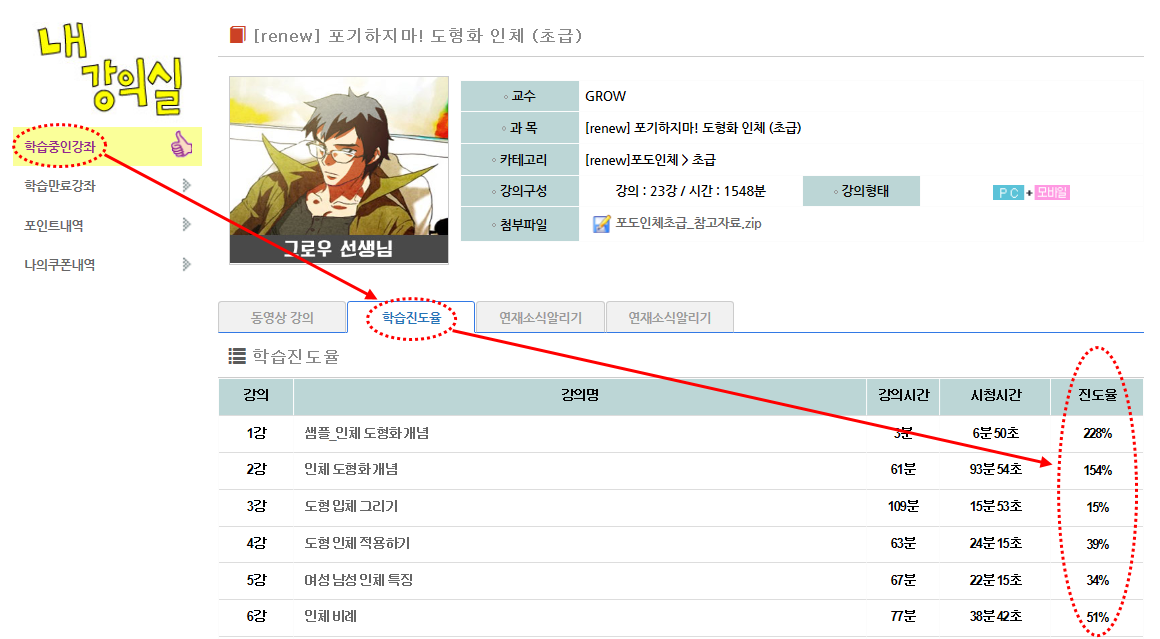The width and height of the screenshot is (1160, 639).
Task: Click the 34% progress value
Action: (1097, 581)
